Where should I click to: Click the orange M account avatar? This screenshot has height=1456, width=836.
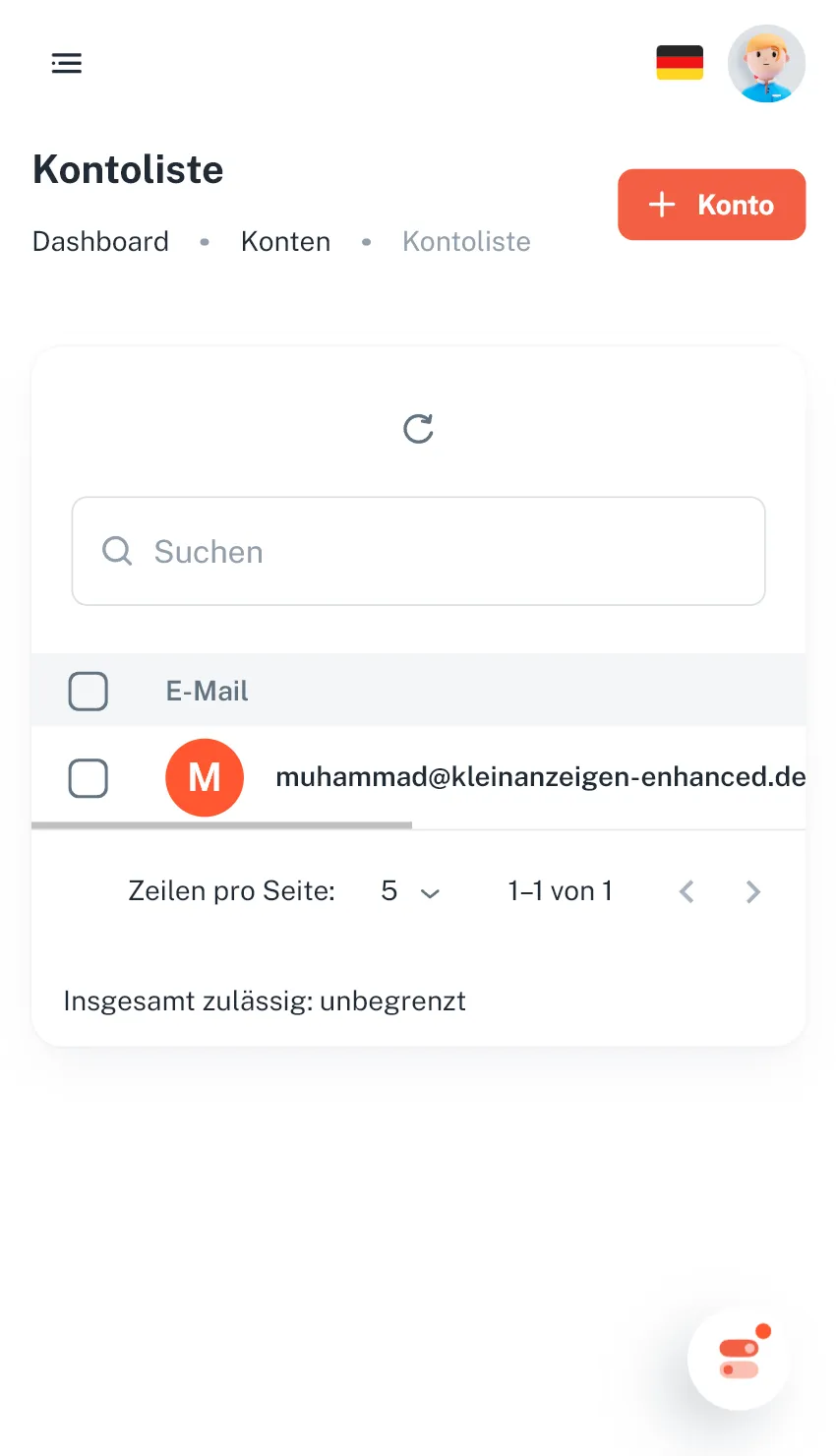pos(205,778)
